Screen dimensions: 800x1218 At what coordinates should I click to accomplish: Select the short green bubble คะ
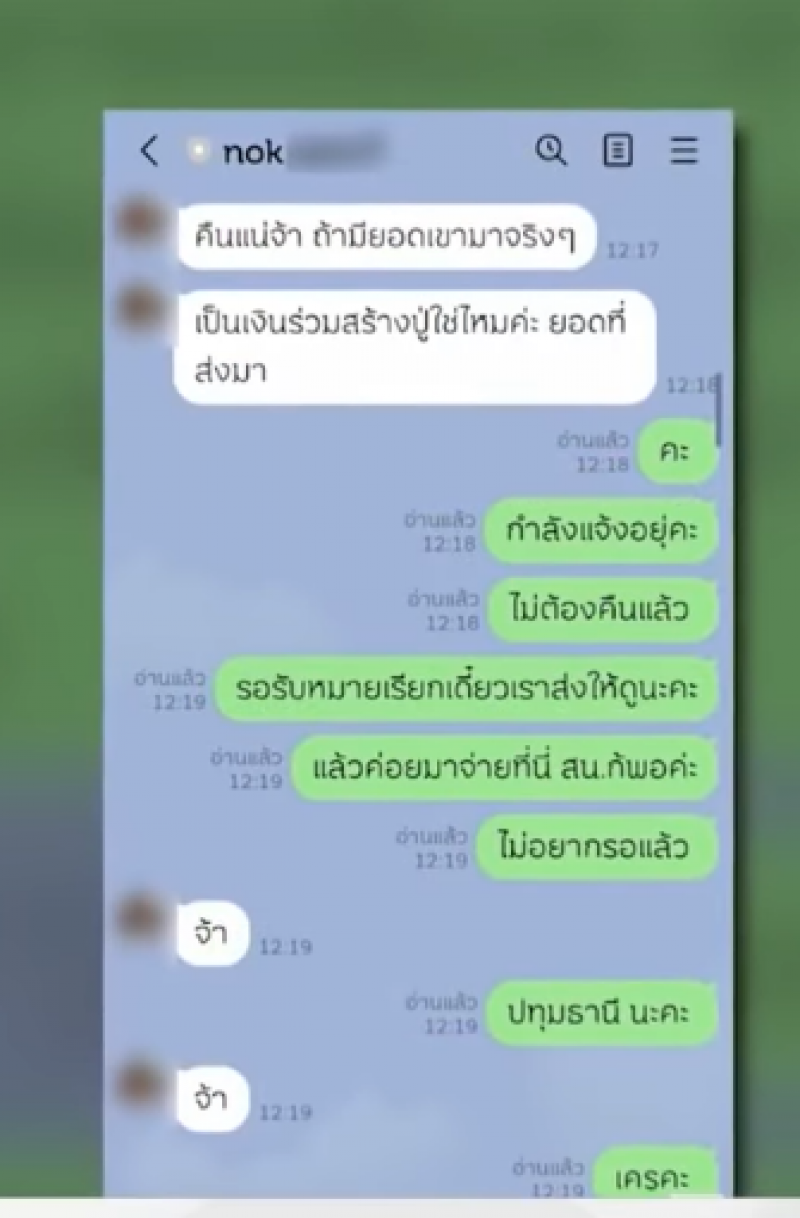click(677, 451)
